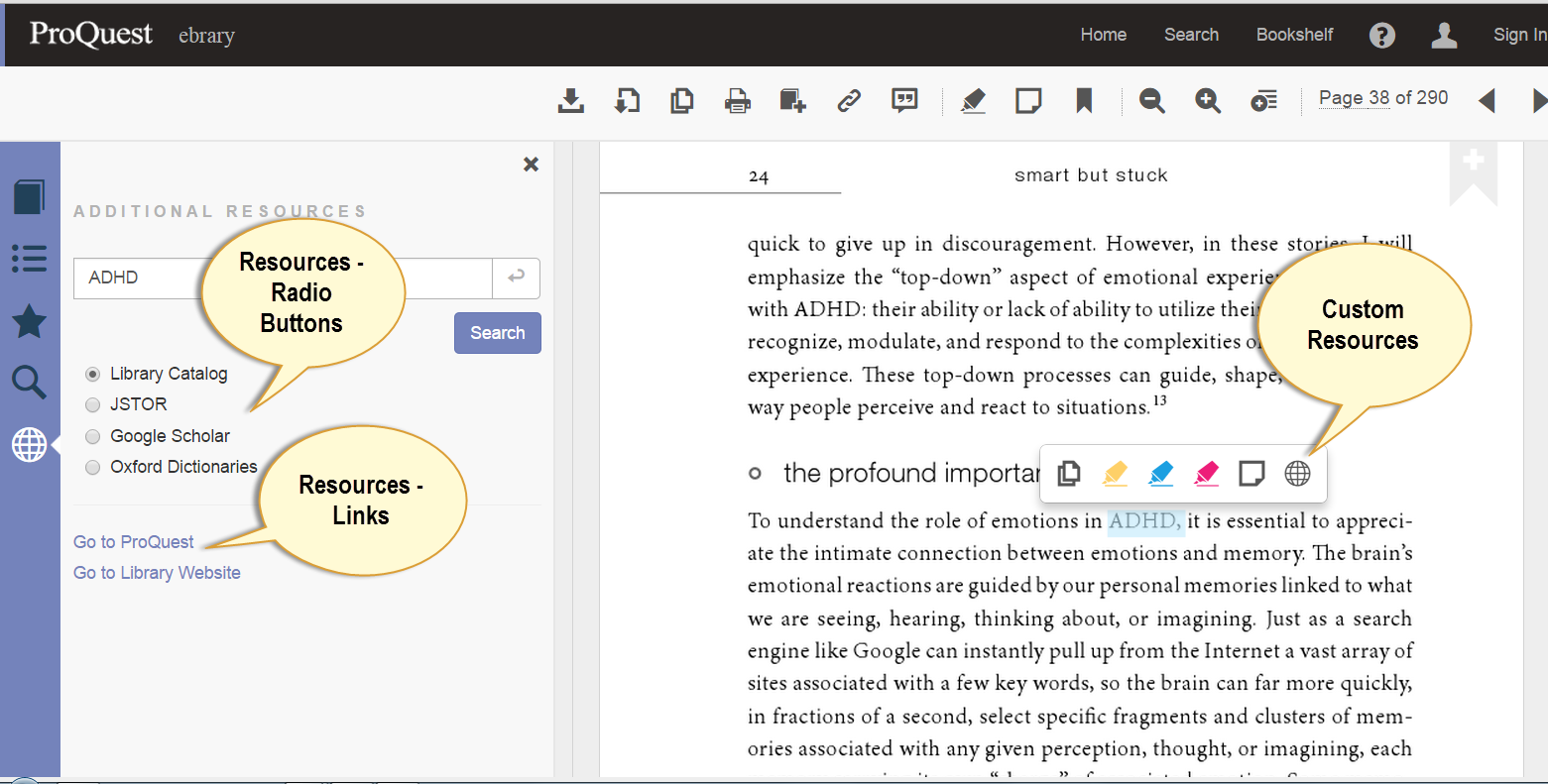Apply yellow highlight to selection
This screenshot has width=1548, height=784.
coord(1115,474)
